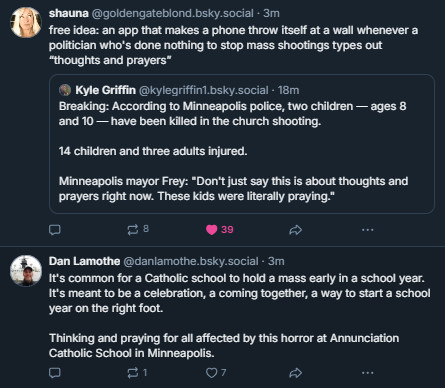Open more options on Dan Lamothe's post
Image resolution: width=445 pixels, height=388 pixels.
368,373
